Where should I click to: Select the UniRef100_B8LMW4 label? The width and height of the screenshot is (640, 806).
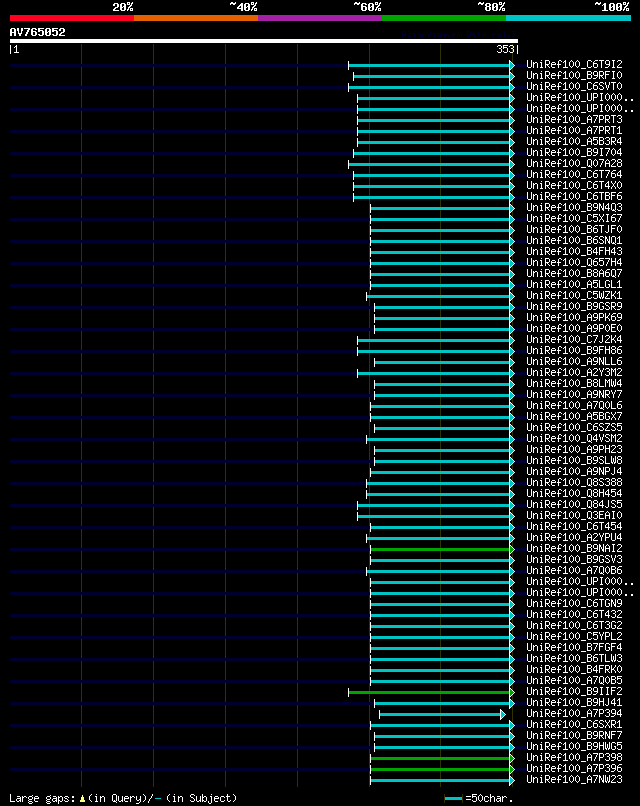[574, 383]
